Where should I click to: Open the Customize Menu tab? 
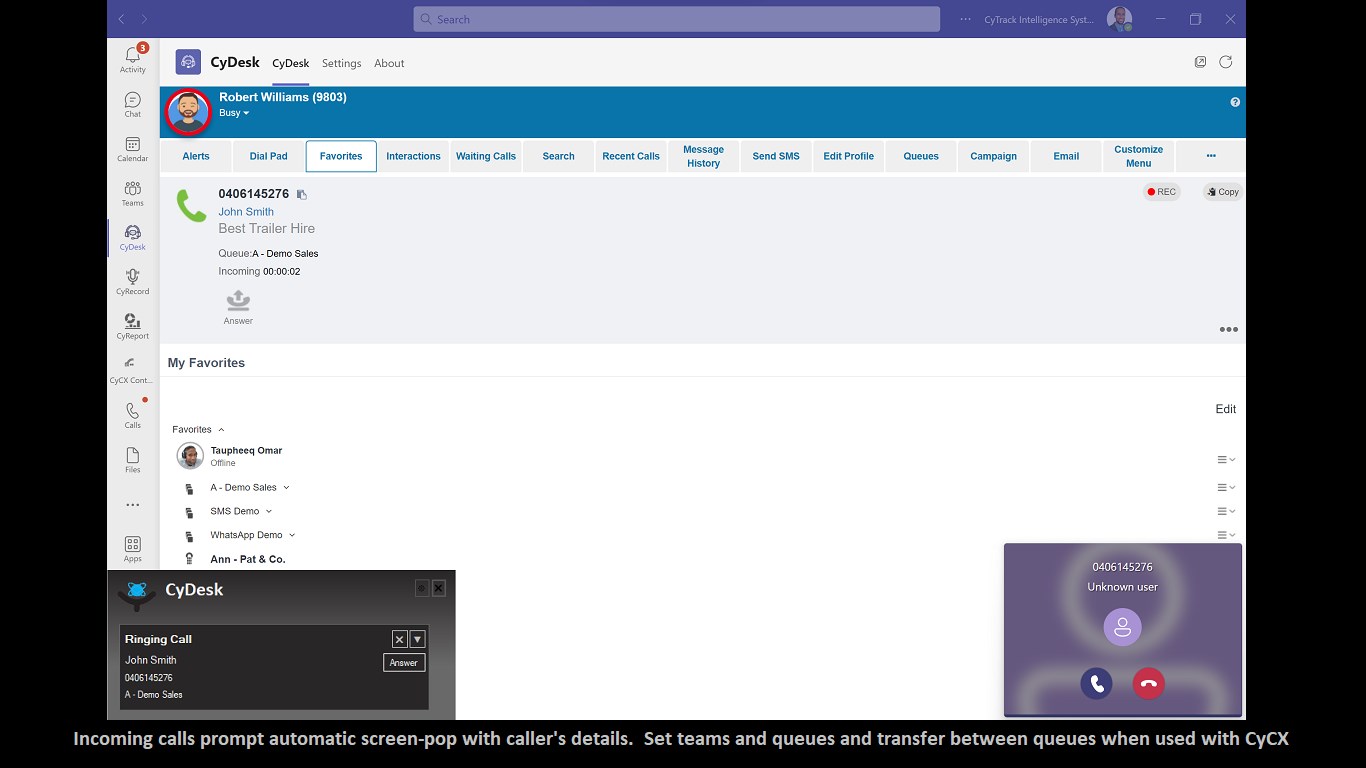[x=1138, y=156]
